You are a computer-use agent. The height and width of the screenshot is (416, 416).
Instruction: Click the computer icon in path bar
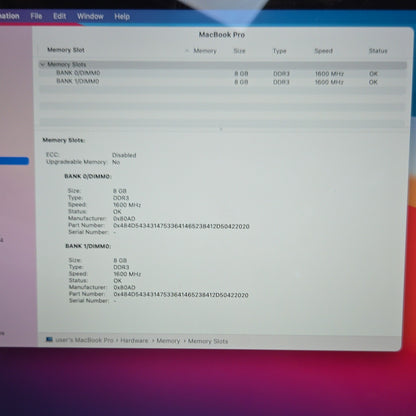point(49,340)
